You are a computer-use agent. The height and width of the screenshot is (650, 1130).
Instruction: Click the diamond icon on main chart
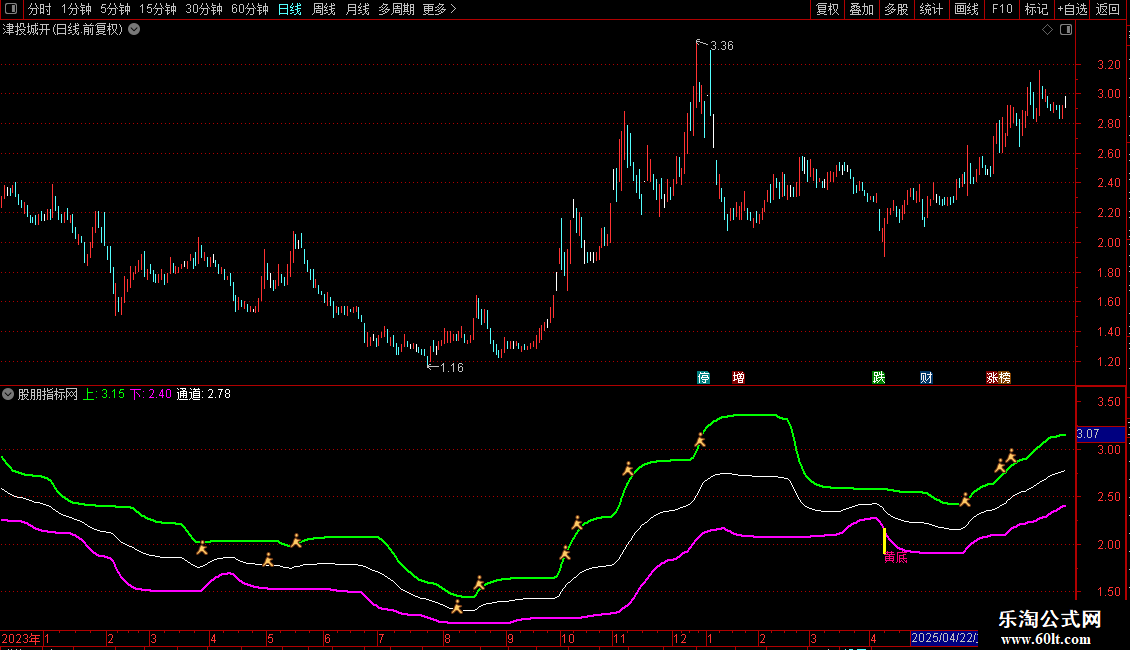click(1048, 30)
